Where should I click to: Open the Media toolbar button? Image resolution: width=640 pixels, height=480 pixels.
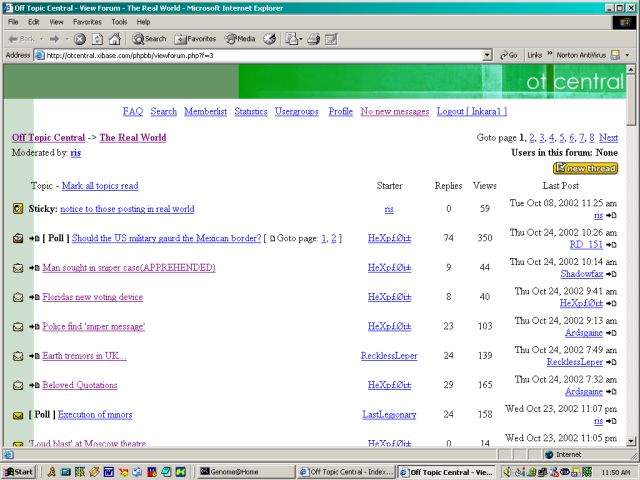point(240,39)
